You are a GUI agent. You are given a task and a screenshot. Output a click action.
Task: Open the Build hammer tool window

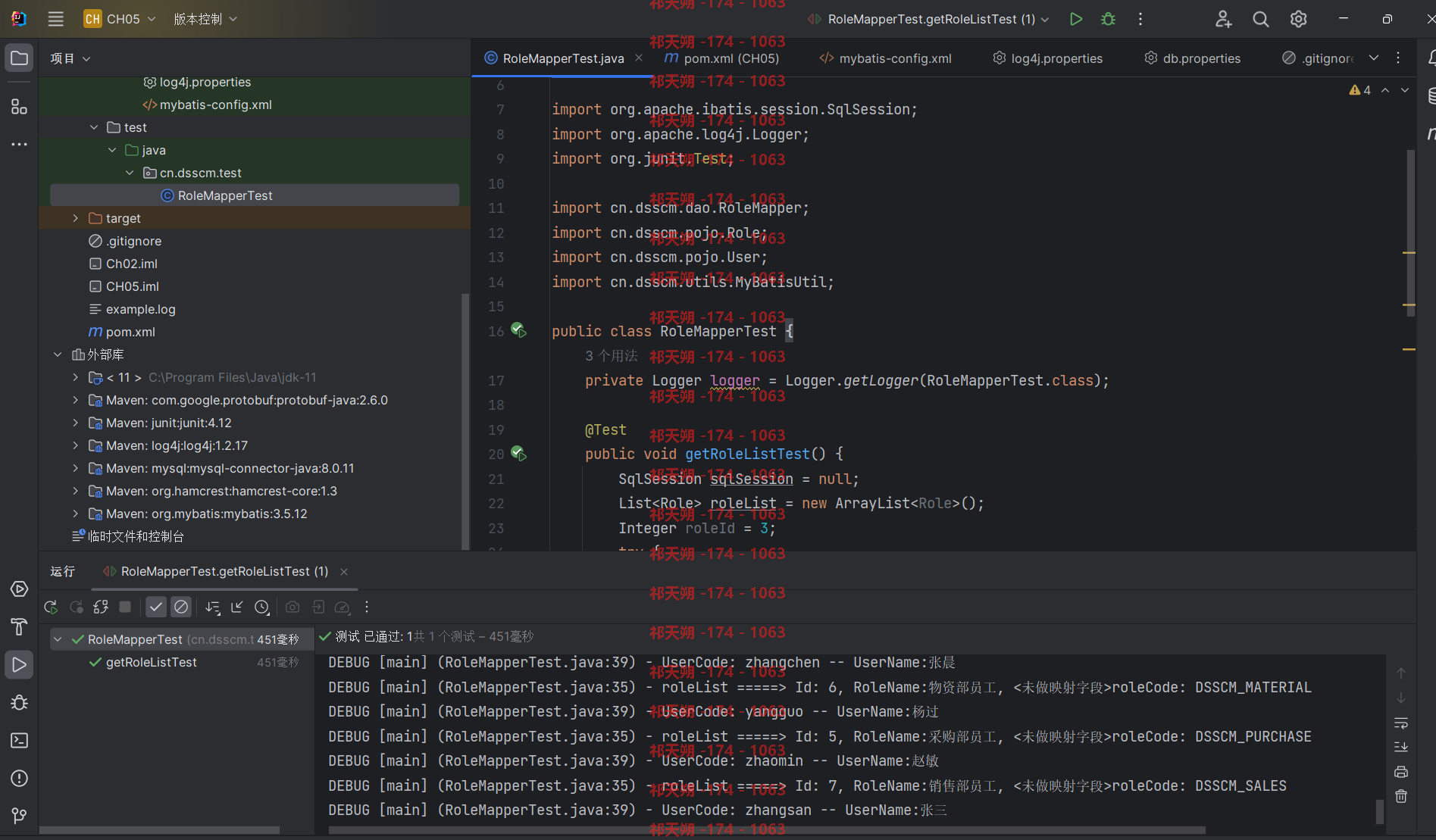tap(20, 626)
